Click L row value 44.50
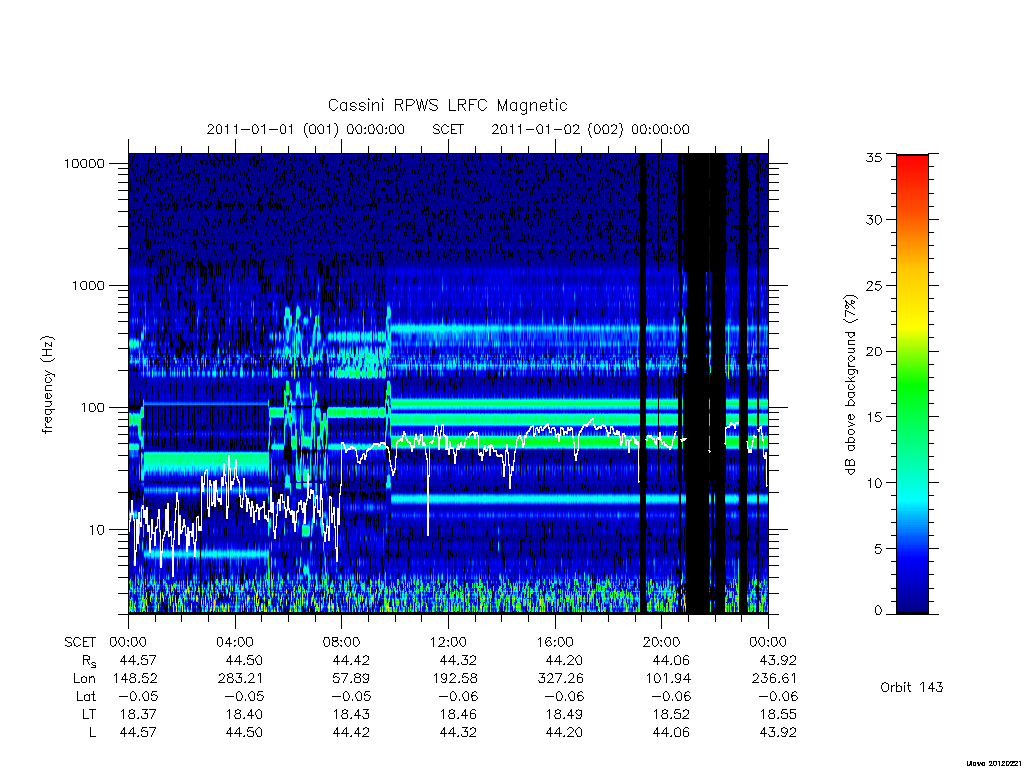 [x=244, y=732]
